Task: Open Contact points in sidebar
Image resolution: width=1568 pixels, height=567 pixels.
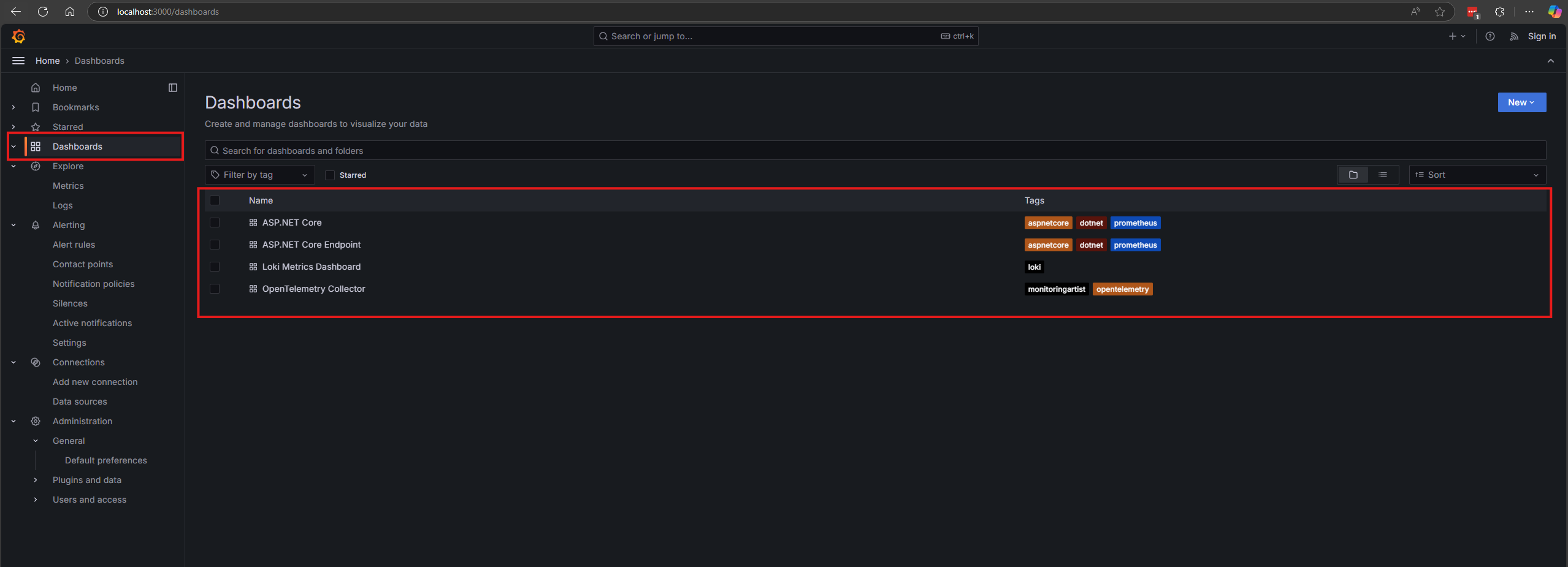Action: (83, 264)
